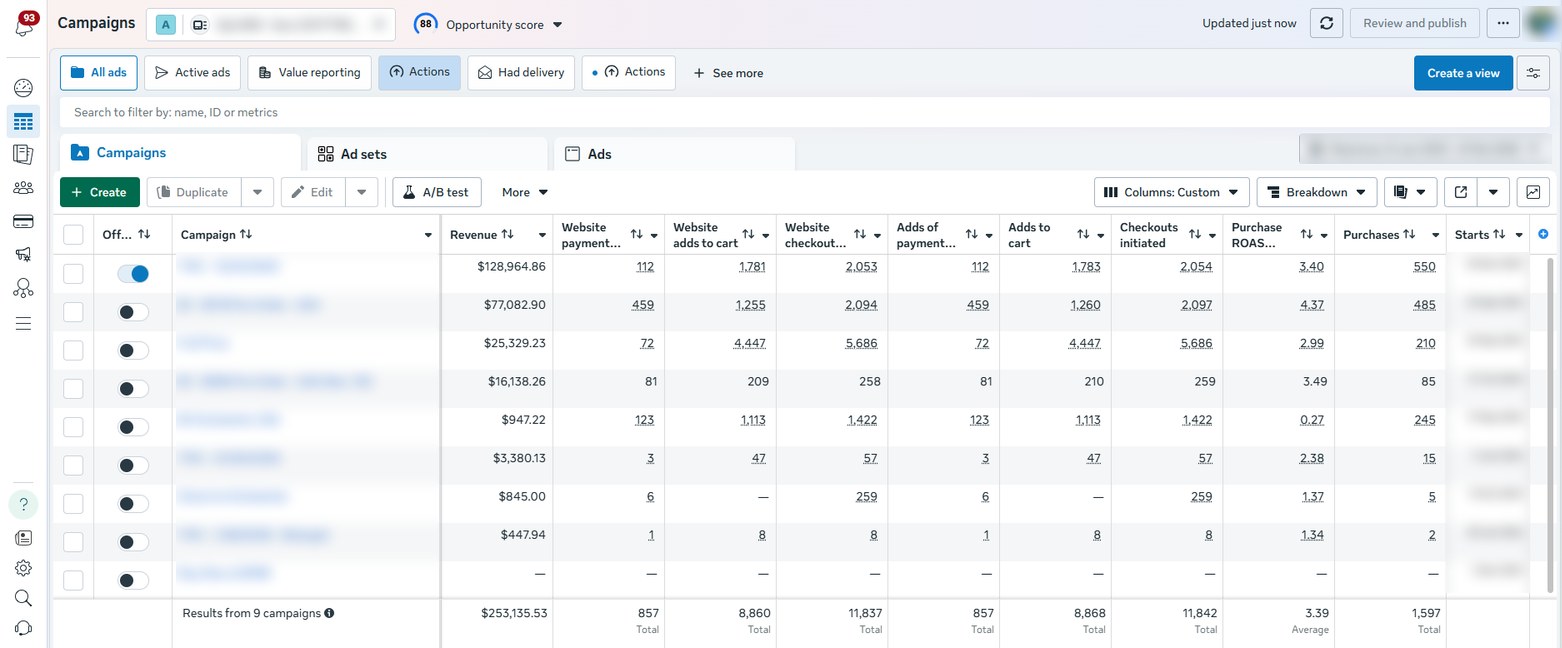Image resolution: width=1562 pixels, height=648 pixels.
Task: Turn on campaign with $845.00 revenue
Action: (x=133, y=503)
